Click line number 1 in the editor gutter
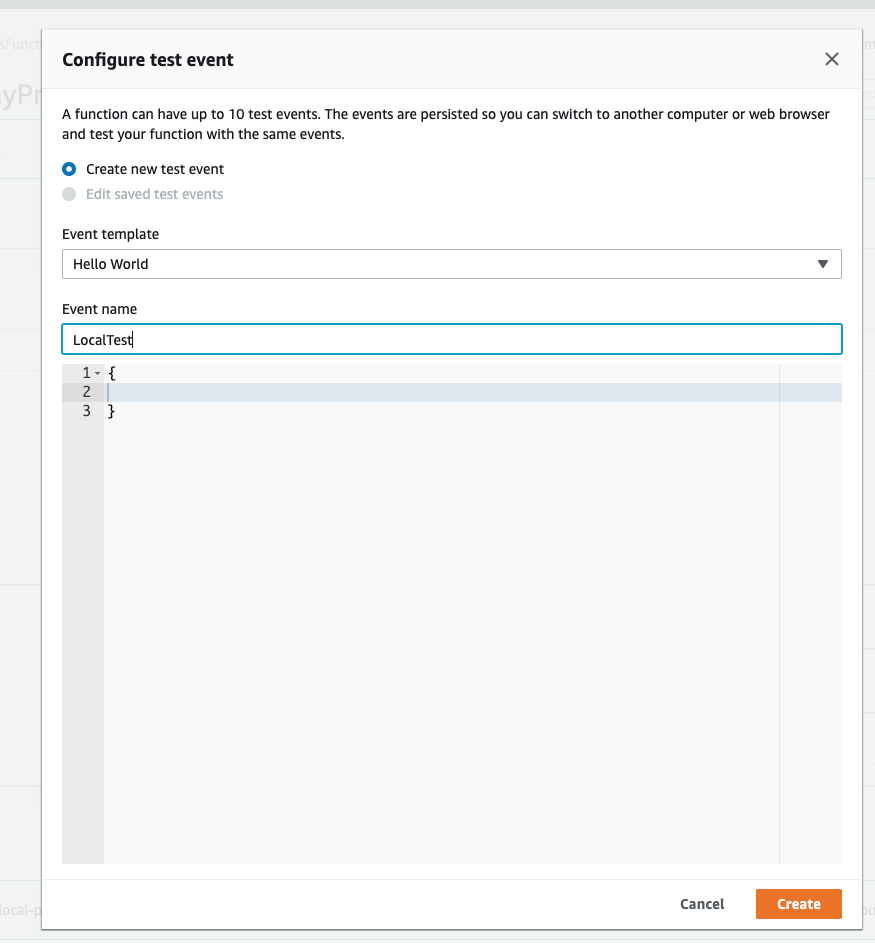This screenshot has width=875, height=943. (x=86, y=373)
